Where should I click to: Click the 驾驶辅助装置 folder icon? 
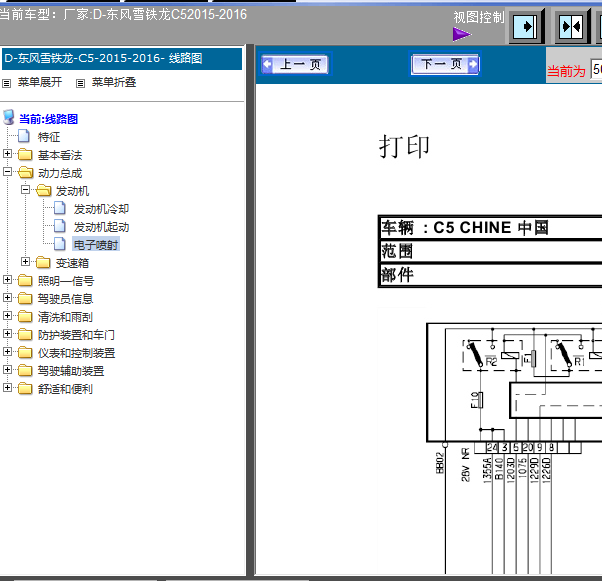click(x=25, y=370)
